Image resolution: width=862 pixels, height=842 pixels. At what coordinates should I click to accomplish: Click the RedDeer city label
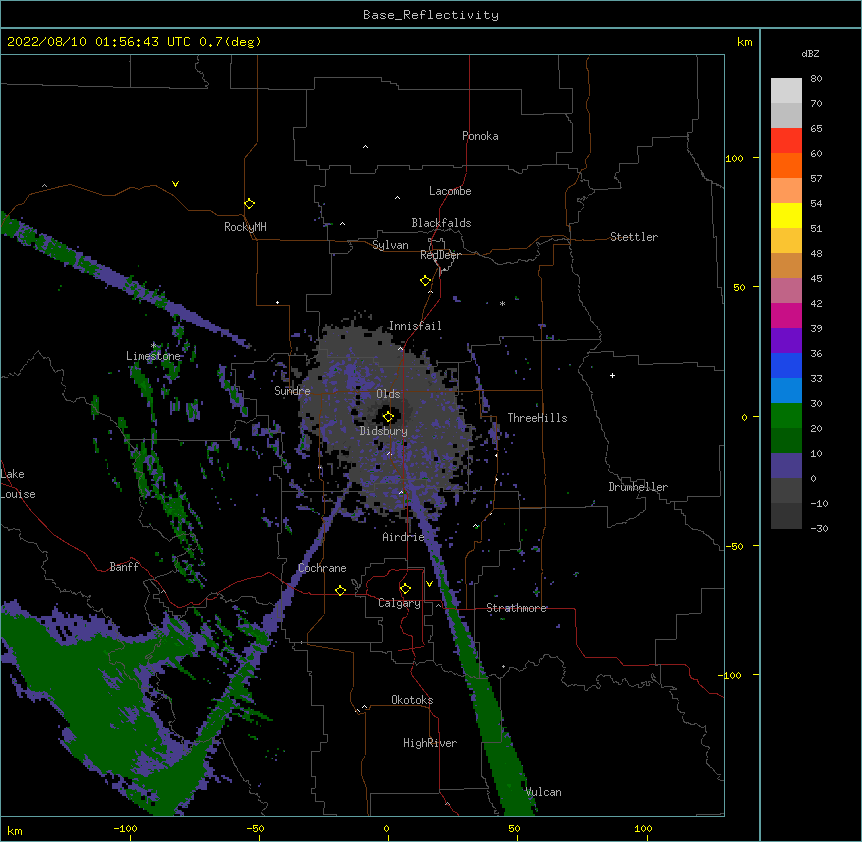440,255
